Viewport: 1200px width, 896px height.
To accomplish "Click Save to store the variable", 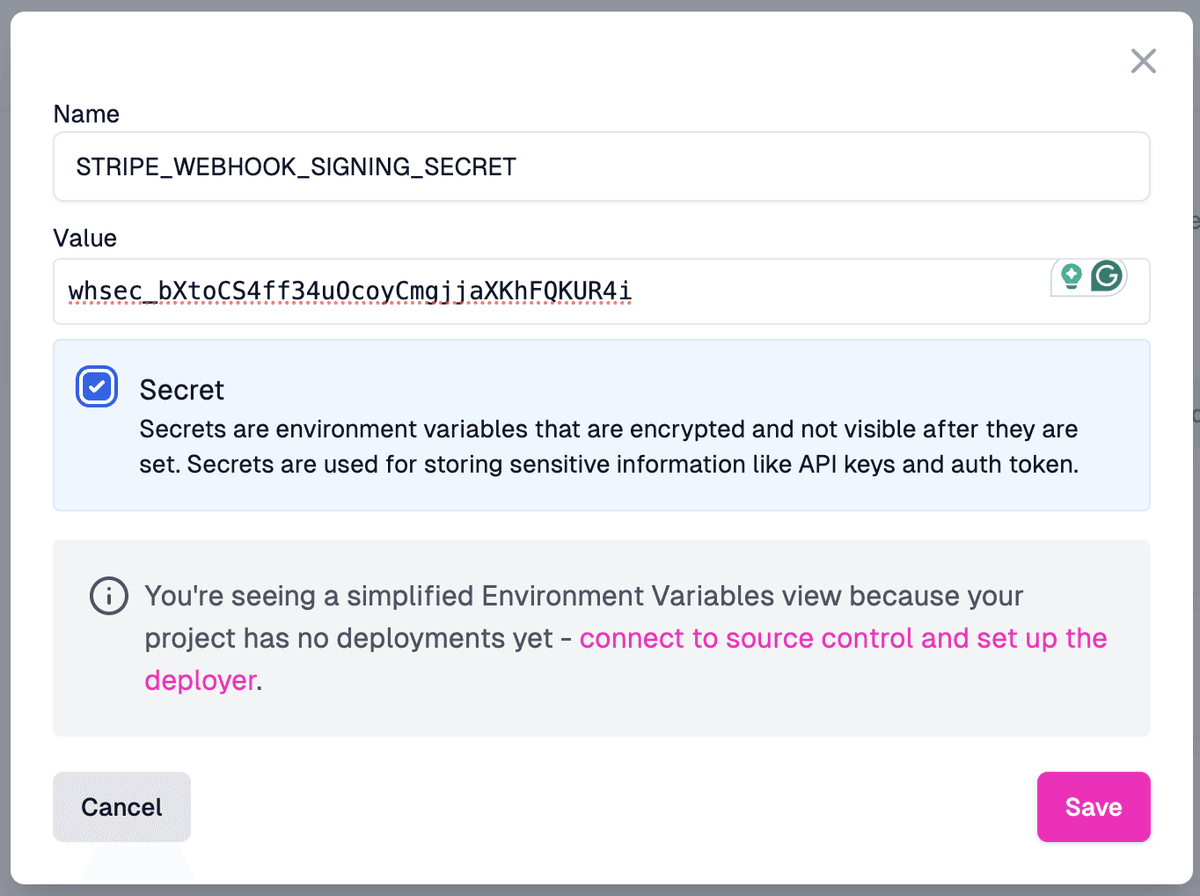I will [1093, 806].
